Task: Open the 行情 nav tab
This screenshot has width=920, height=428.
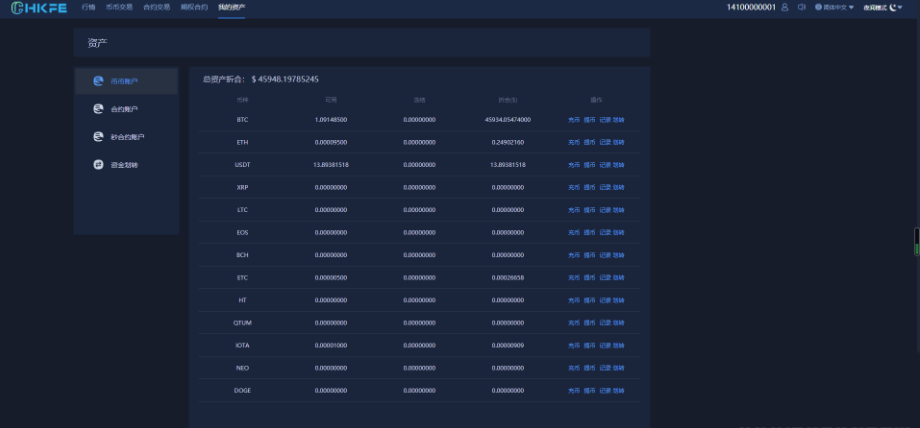Action: 89,7
